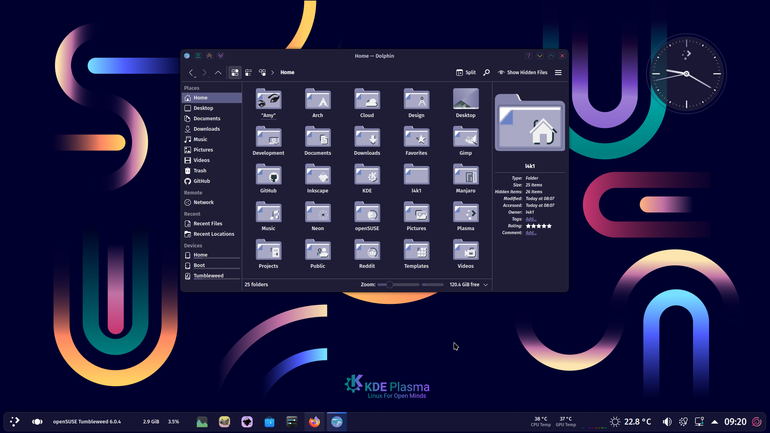This screenshot has width=770, height=433.
Task: Open Trash in the Places panel
Action: (212, 171)
